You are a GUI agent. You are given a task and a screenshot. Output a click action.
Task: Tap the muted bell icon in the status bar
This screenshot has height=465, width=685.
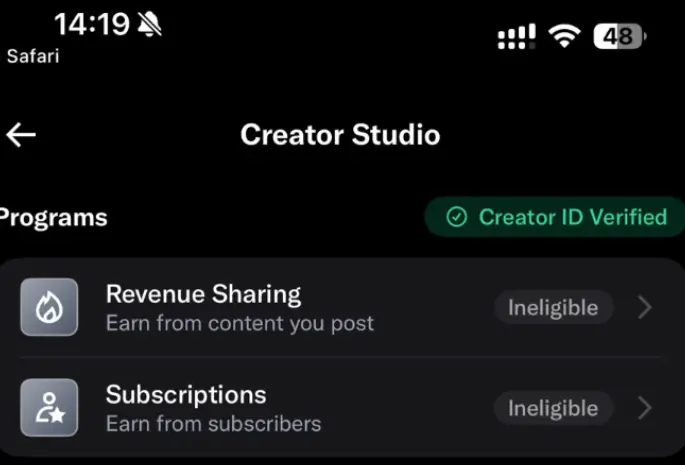149,24
